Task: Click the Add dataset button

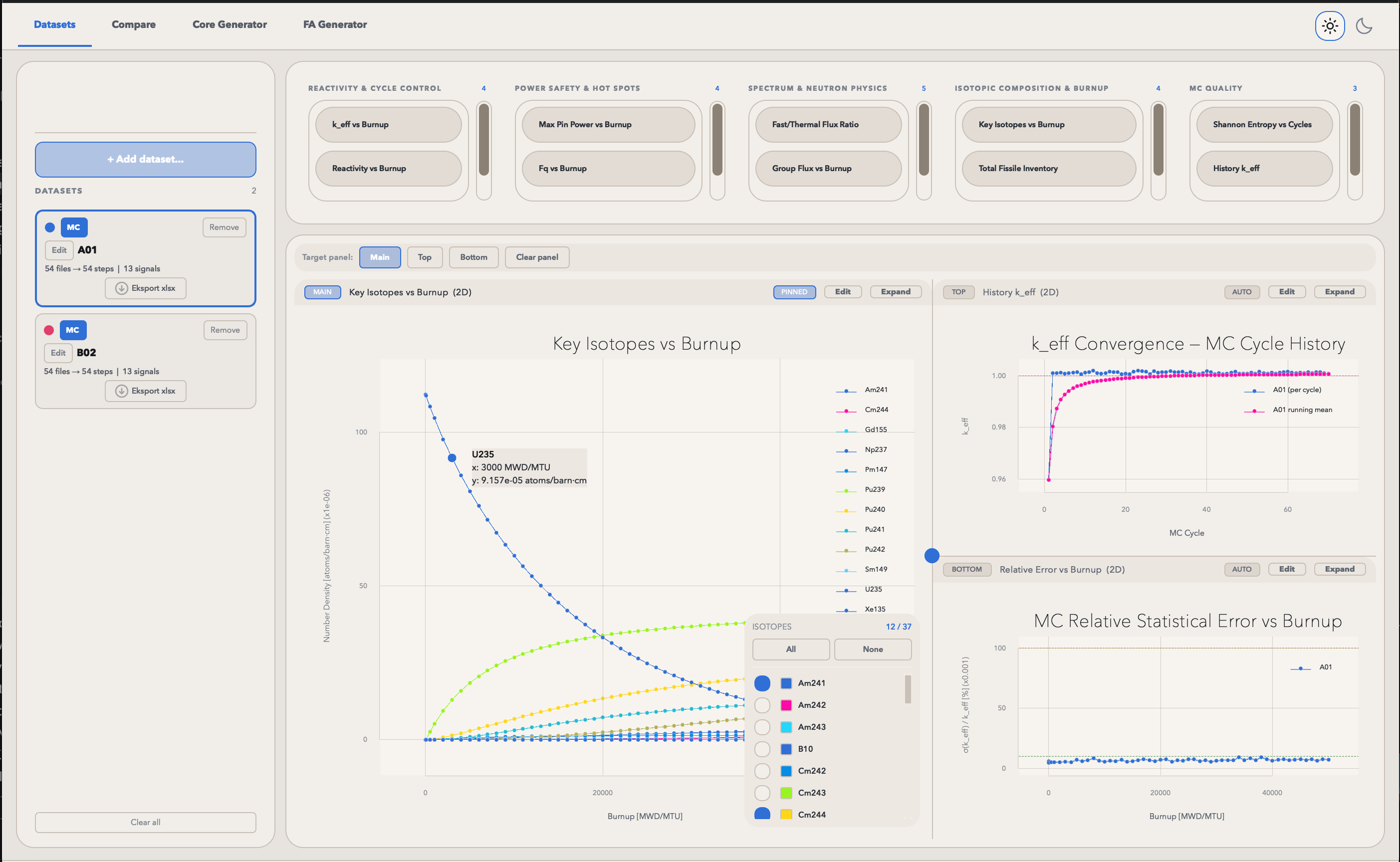Action: coord(145,159)
